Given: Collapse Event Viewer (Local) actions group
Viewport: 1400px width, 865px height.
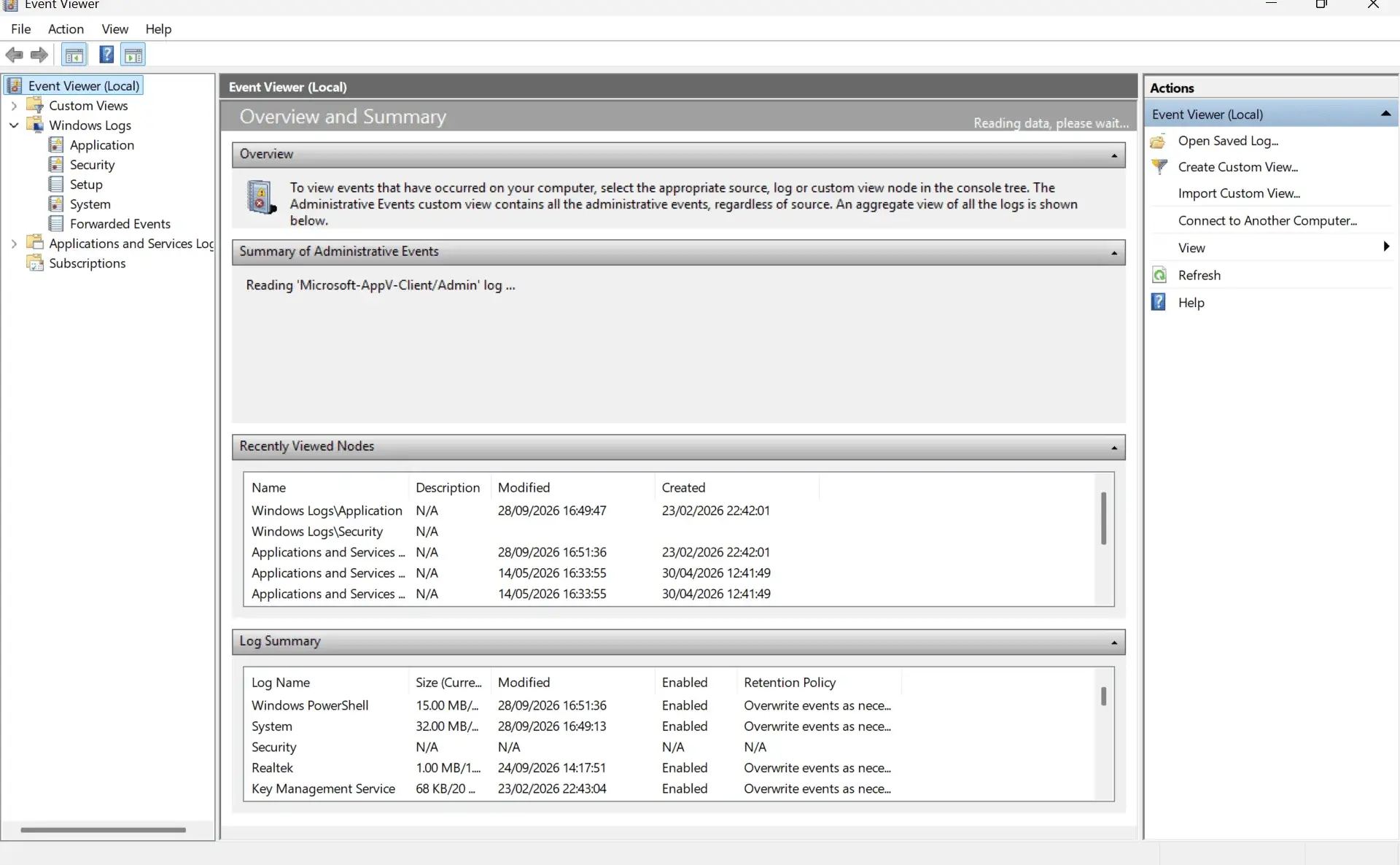Looking at the screenshot, I should coord(1385,114).
